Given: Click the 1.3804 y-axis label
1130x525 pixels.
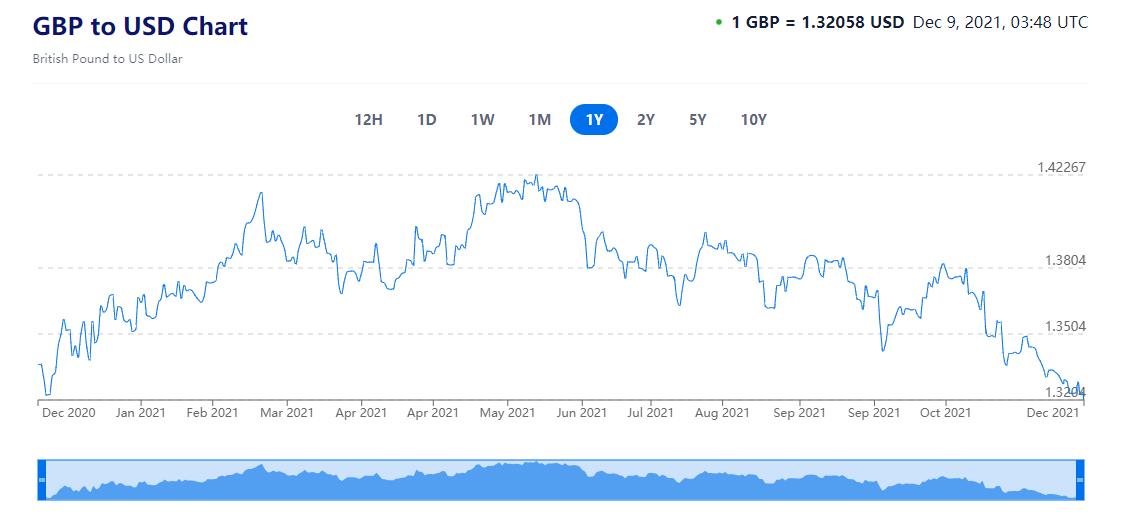Looking at the screenshot, I should [1066, 260].
